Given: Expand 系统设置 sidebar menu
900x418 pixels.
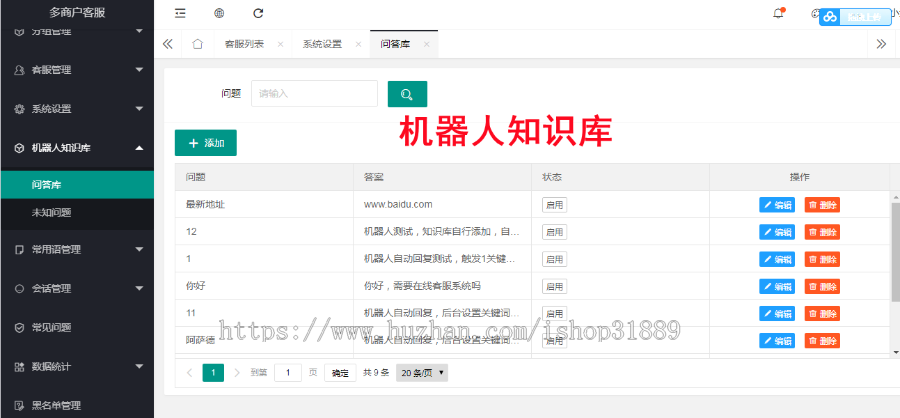Looking at the screenshot, I should pyautogui.click(x=77, y=109).
